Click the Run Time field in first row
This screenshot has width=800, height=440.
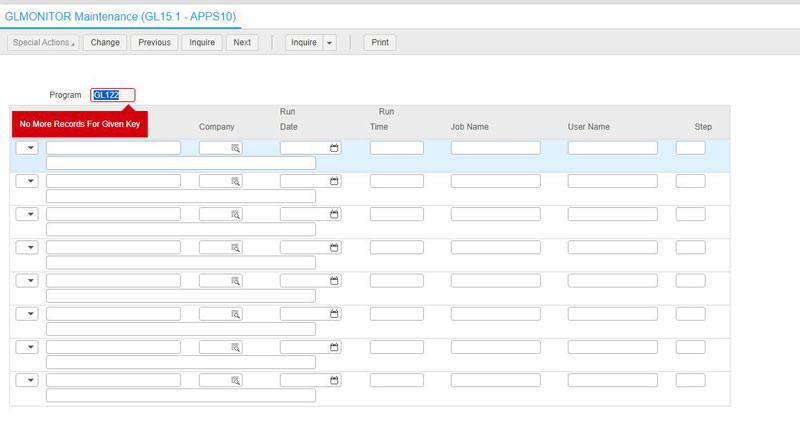point(397,148)
